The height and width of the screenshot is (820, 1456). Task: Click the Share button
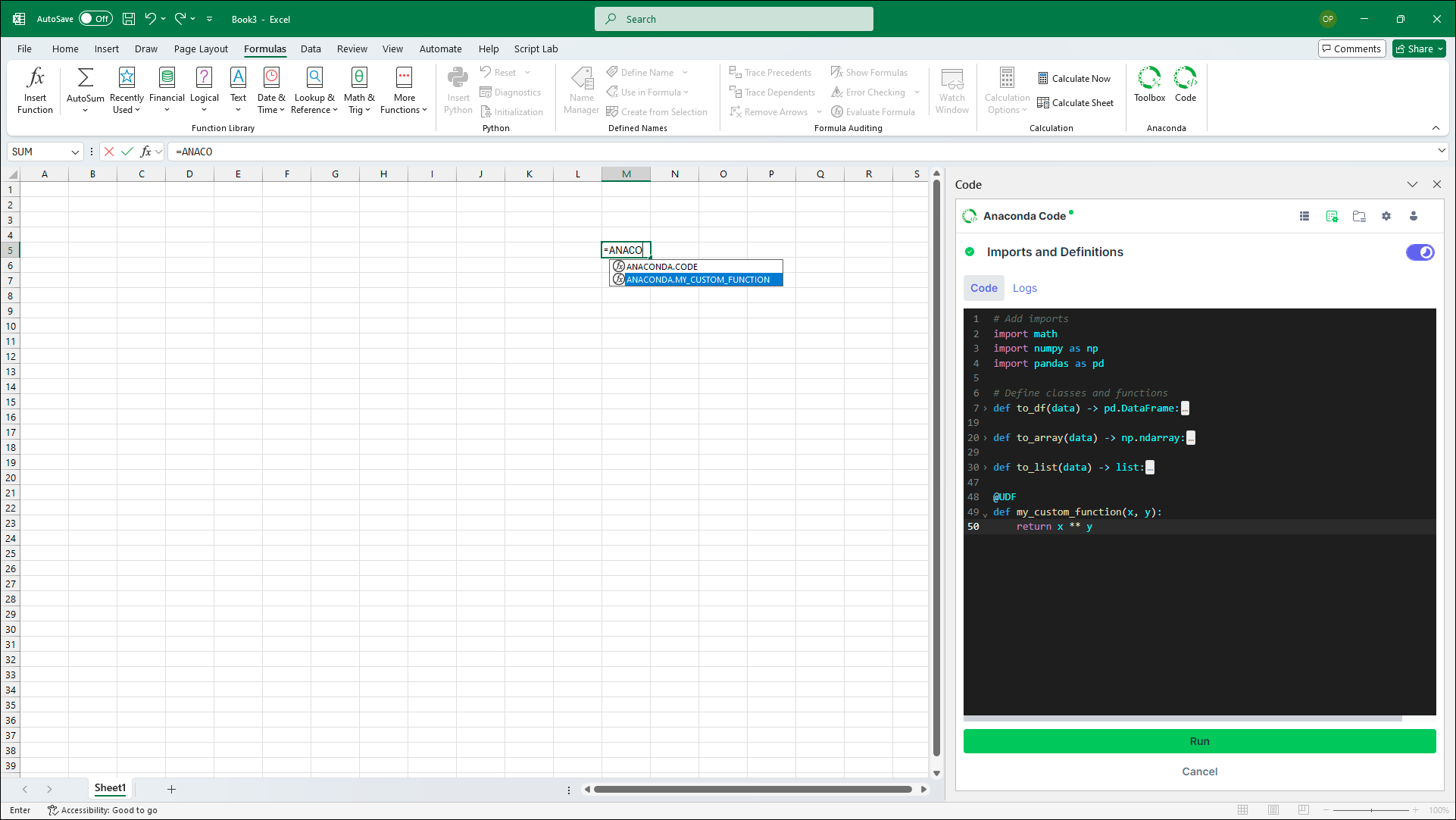click(1419, 49)
